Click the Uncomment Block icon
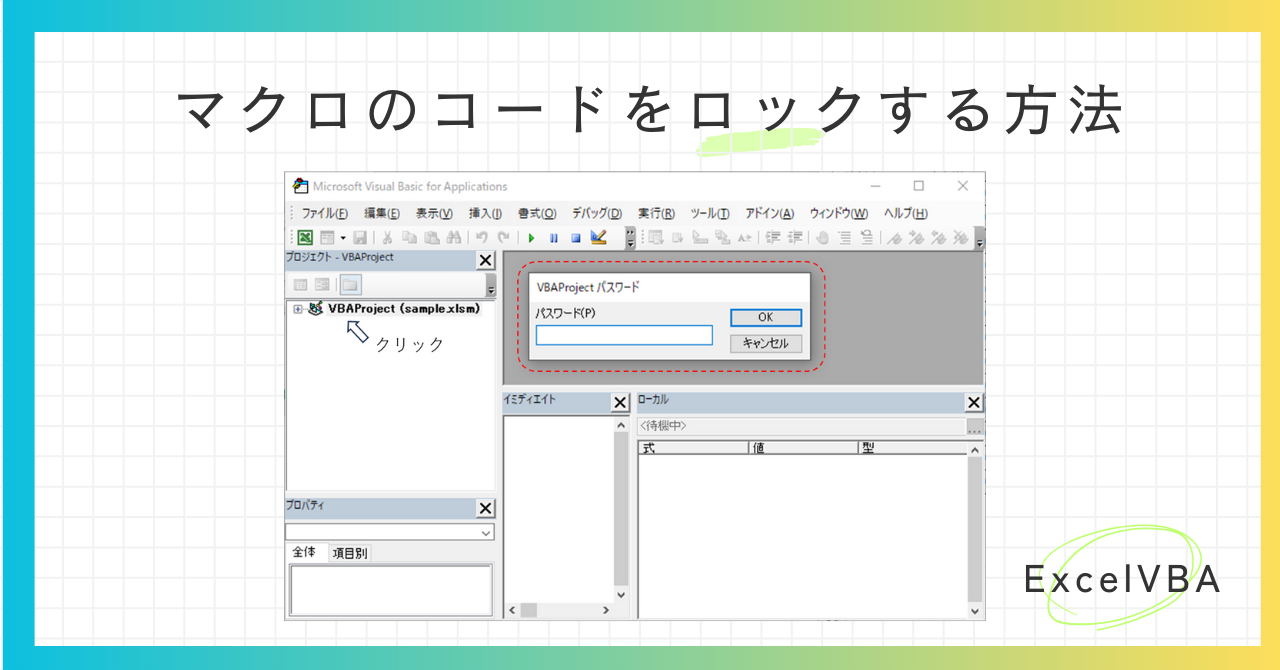 coord(867,238)
